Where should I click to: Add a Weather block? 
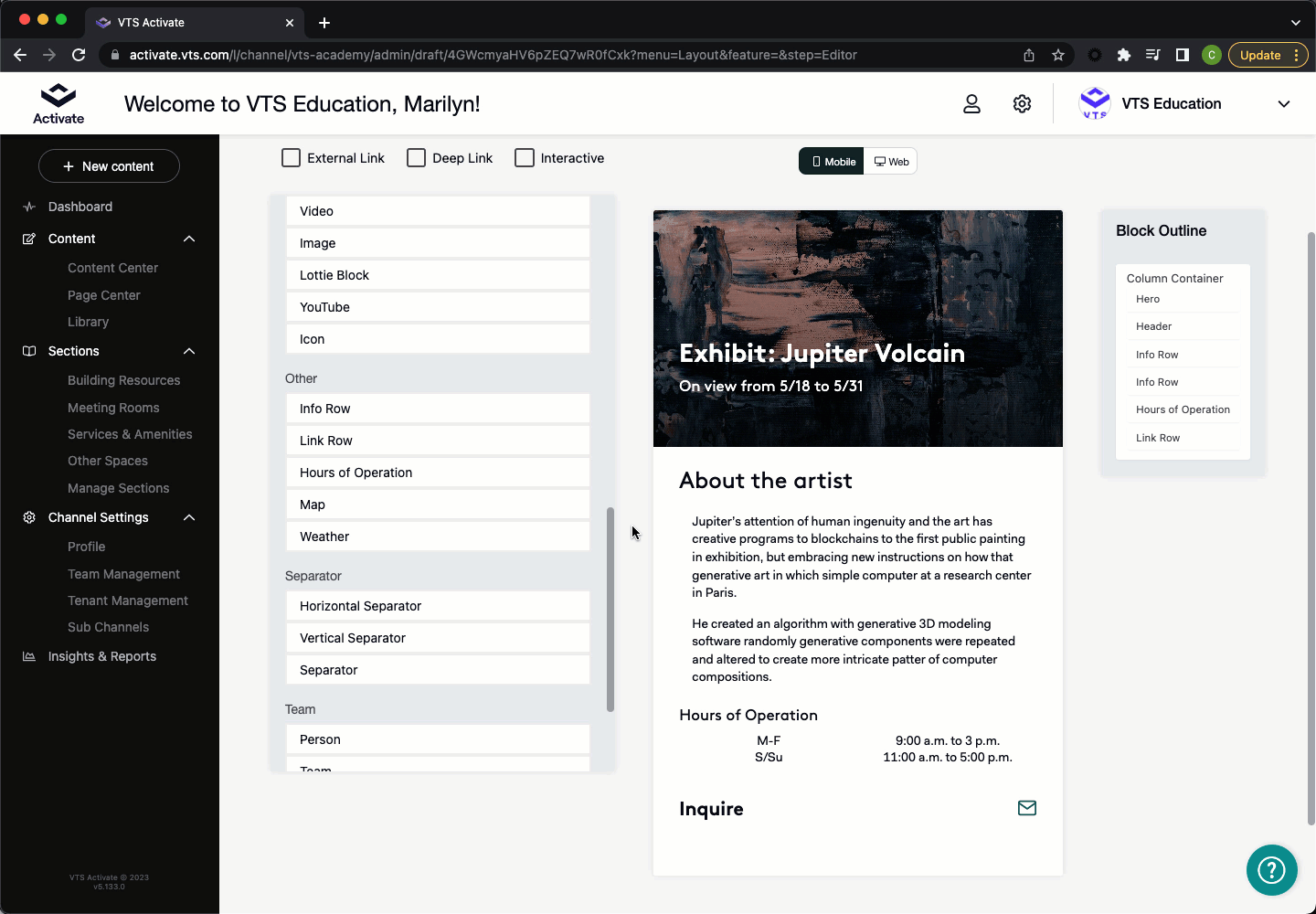[438, 537]
